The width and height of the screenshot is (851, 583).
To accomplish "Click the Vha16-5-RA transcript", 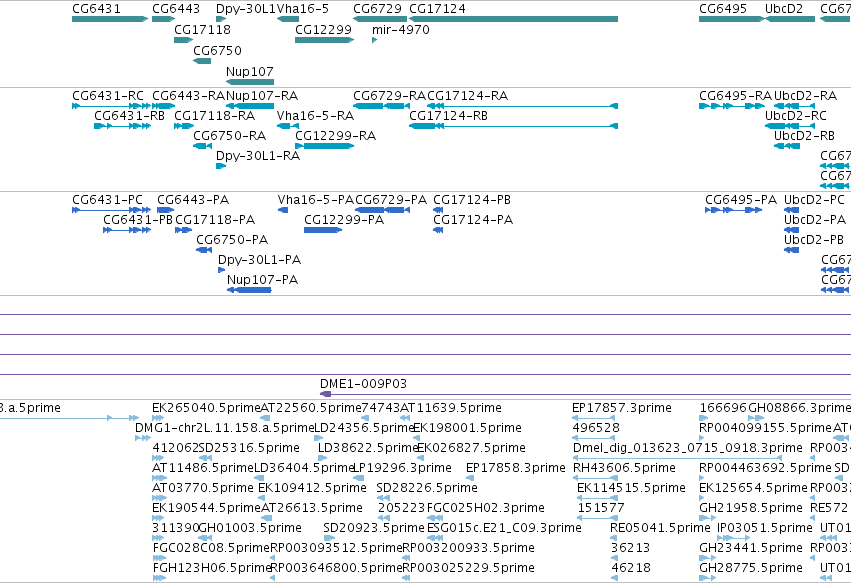I will click(288, 126).
